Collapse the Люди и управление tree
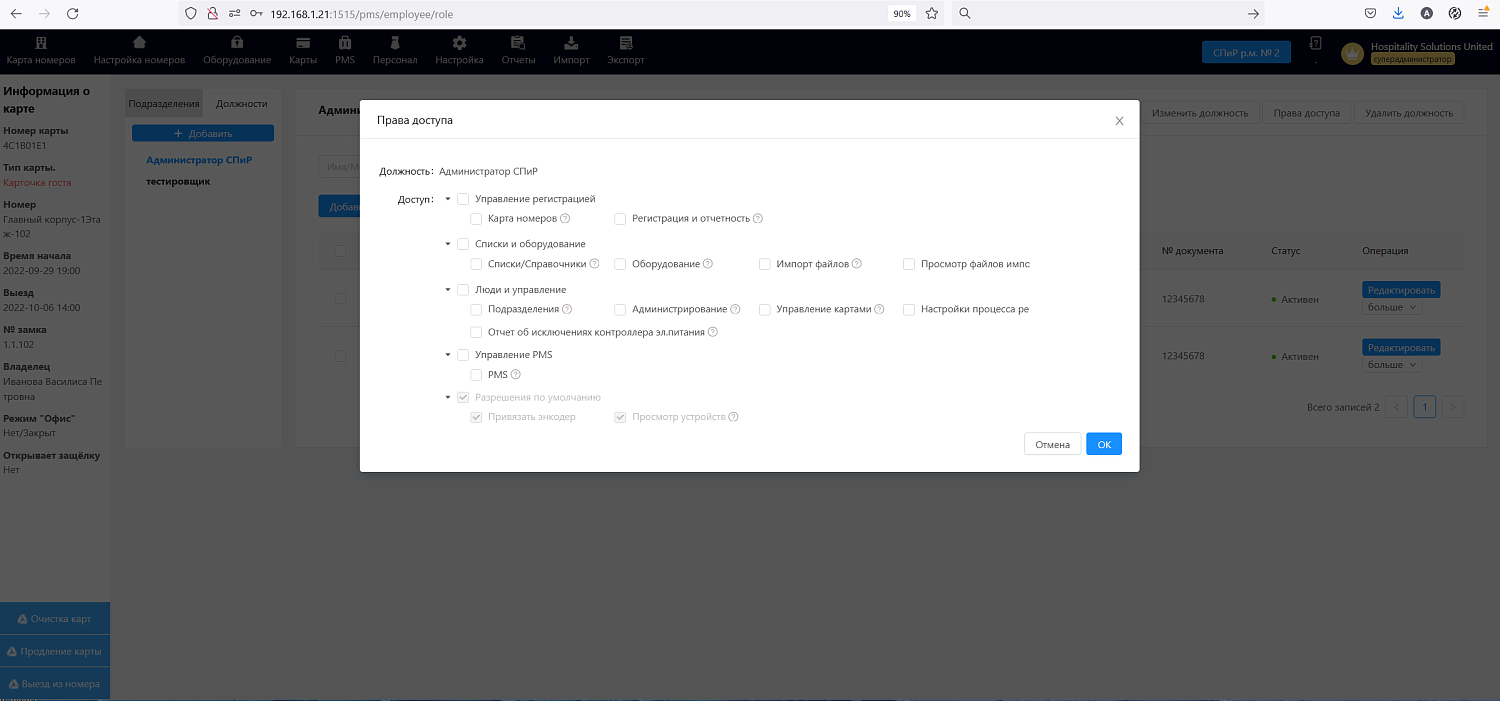This screenshot has width=1500, height=701. 448,289
